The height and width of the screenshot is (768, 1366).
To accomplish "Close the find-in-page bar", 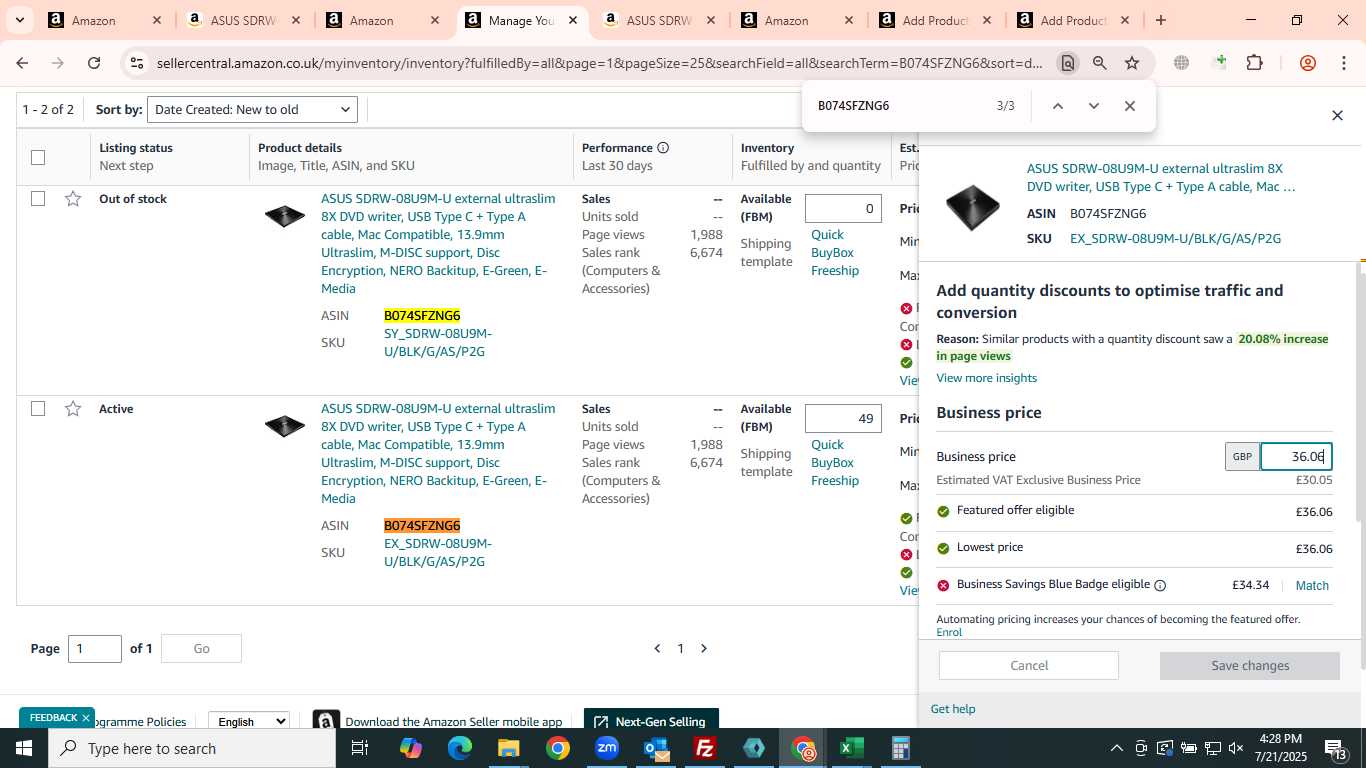I will (1130, 106).
